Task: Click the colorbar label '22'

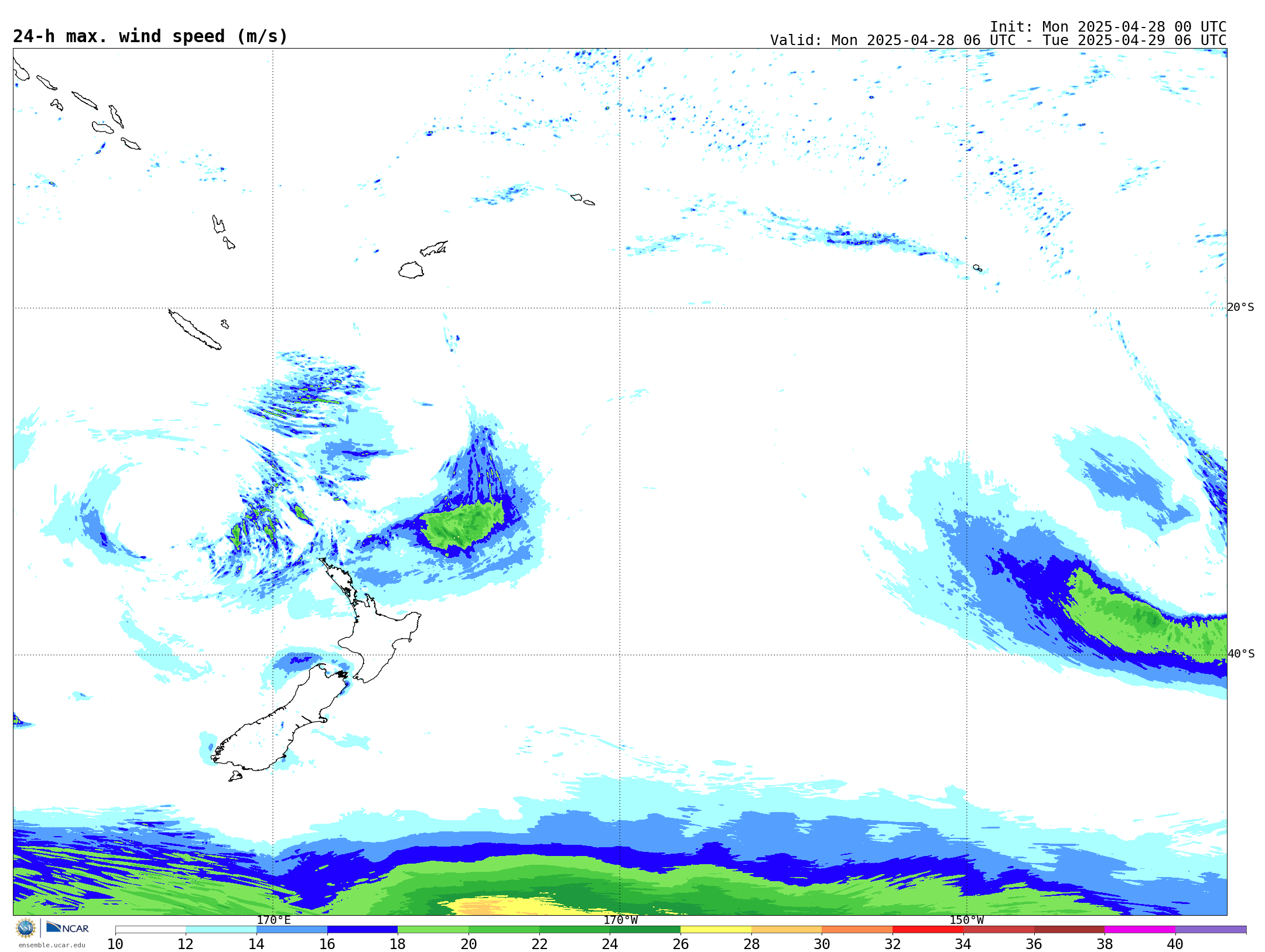Action: point(539,944)
